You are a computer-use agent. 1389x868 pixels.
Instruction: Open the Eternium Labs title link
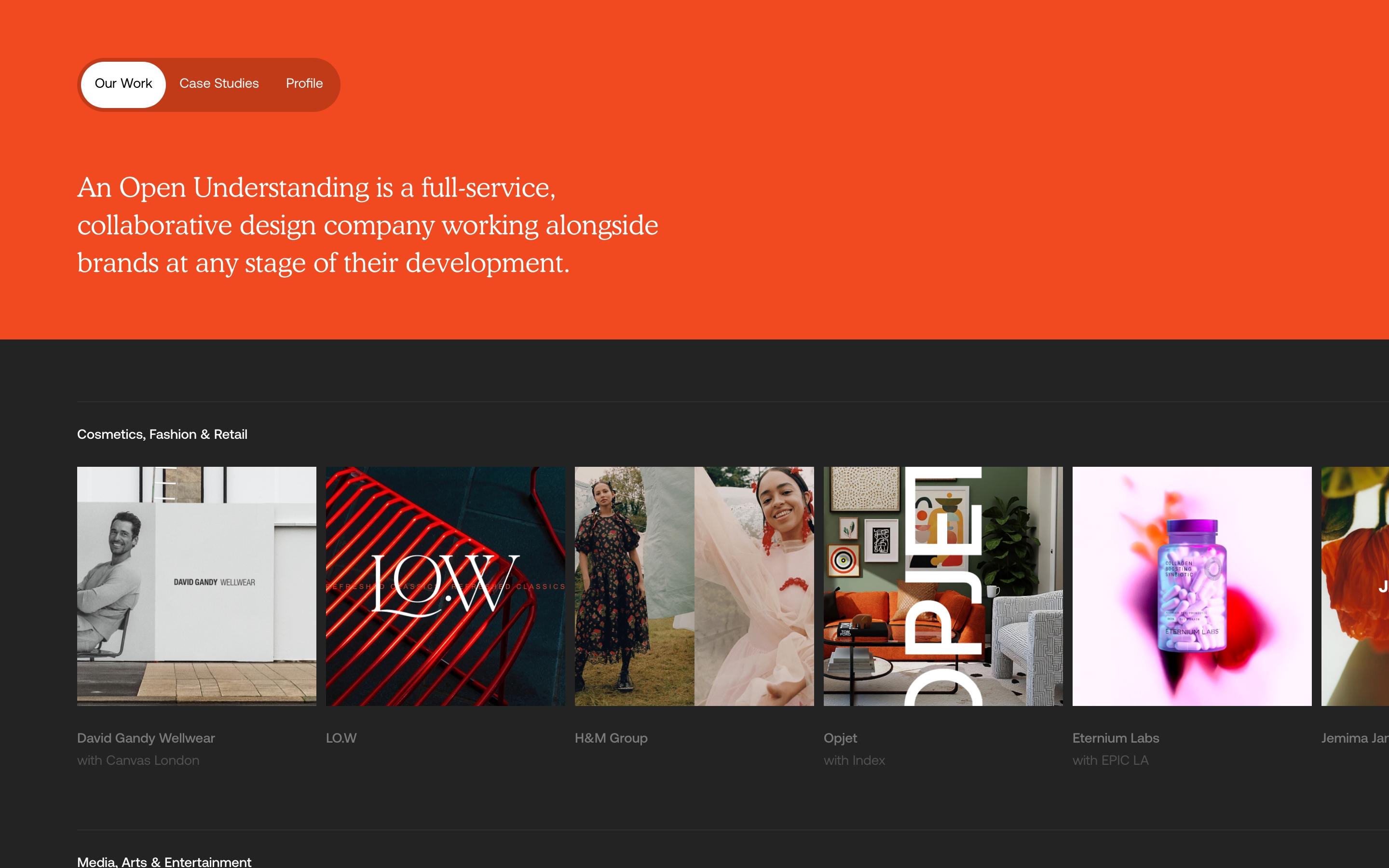coord(1115,738)
